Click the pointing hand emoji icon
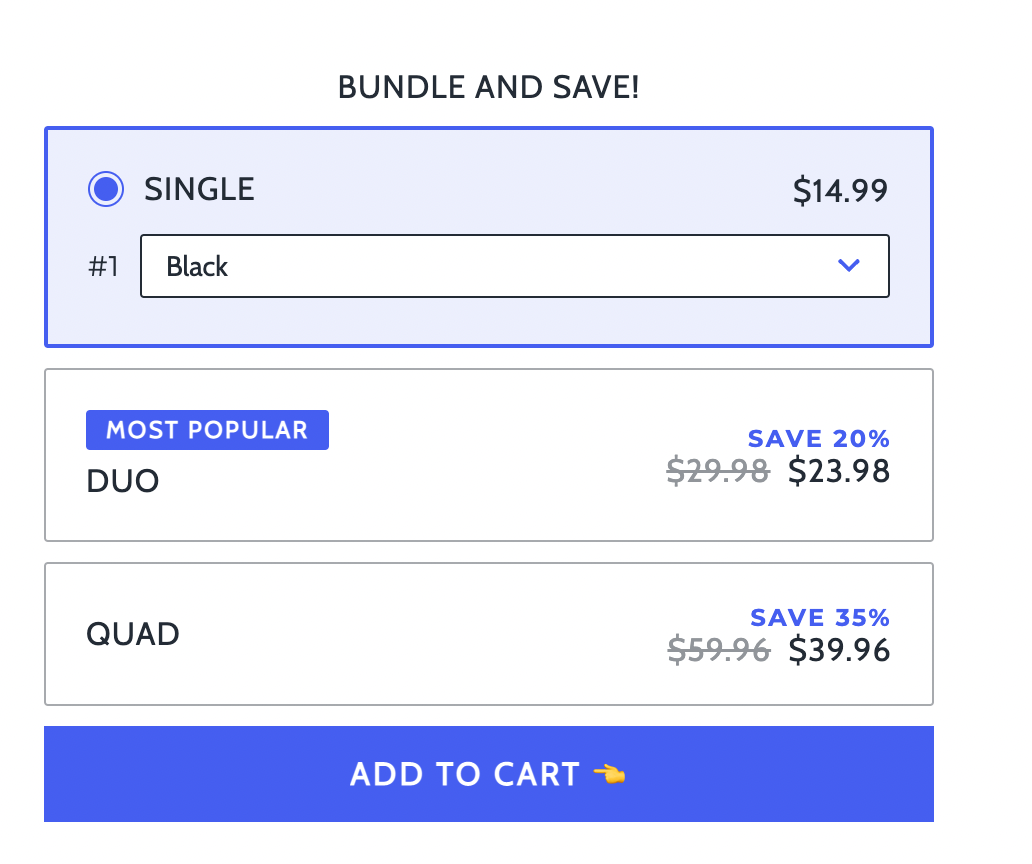This screenshot has width=1032, height=864. click(x=609, y=774)
